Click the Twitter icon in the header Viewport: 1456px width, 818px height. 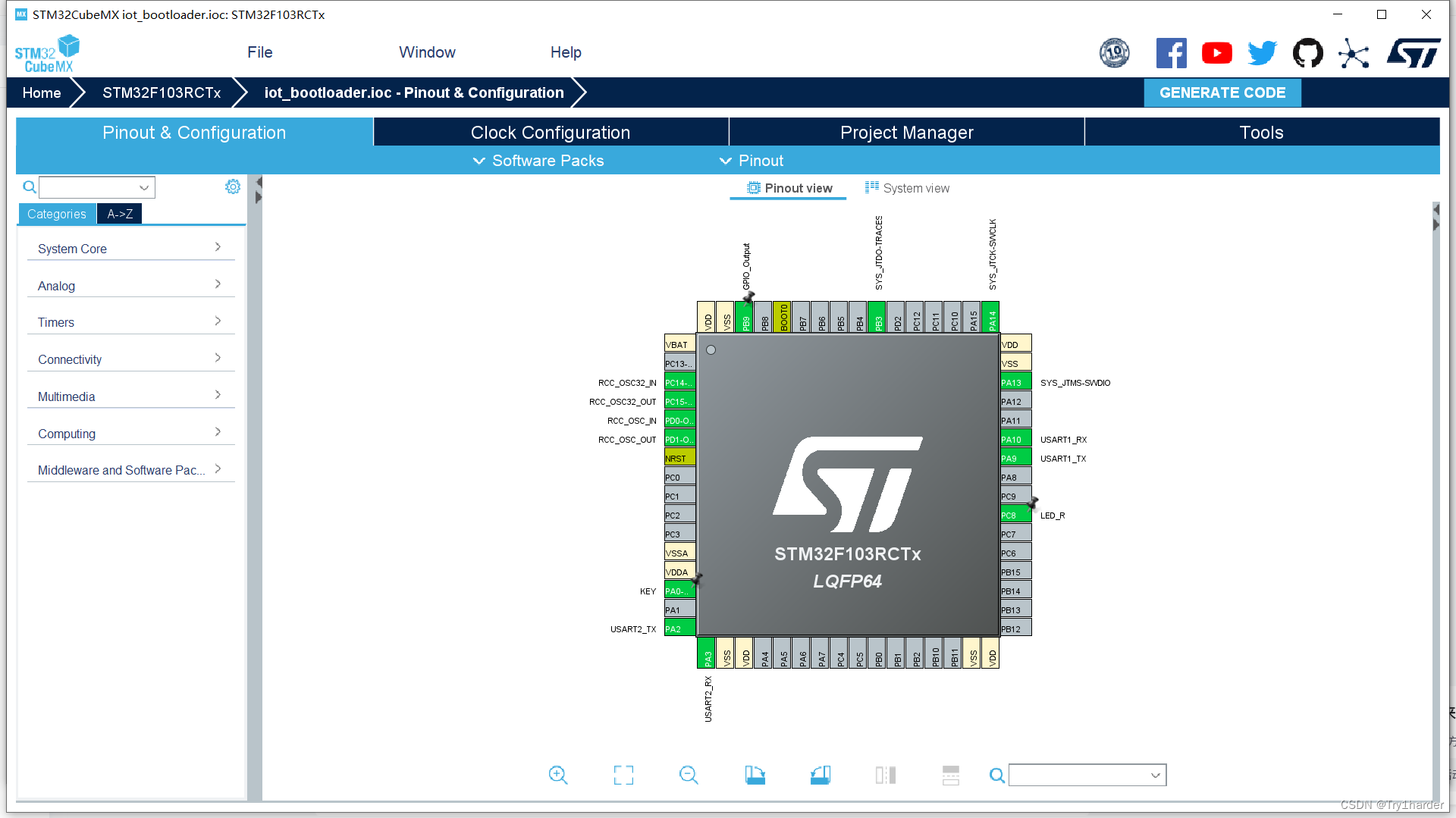[x=1261, y=53]
